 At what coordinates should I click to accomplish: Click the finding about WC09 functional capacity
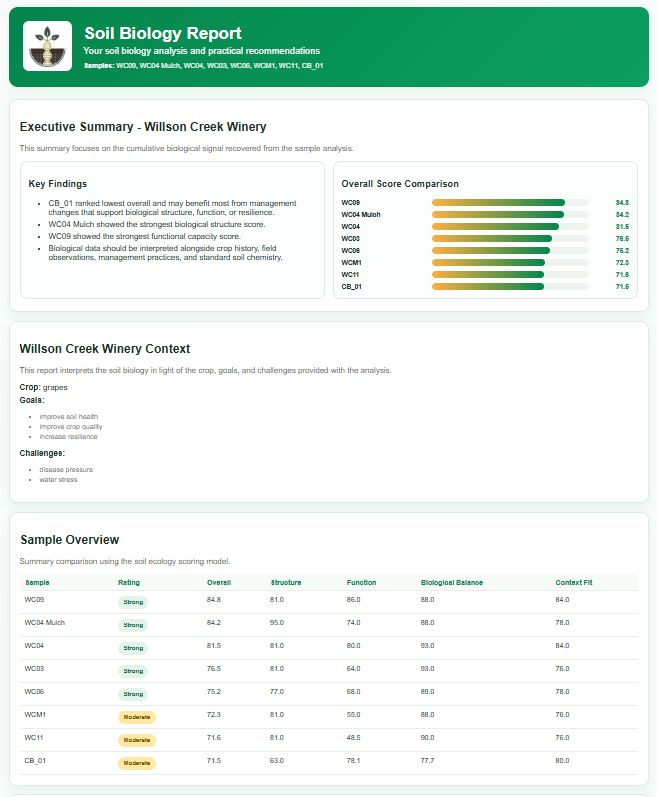[144, 236]
